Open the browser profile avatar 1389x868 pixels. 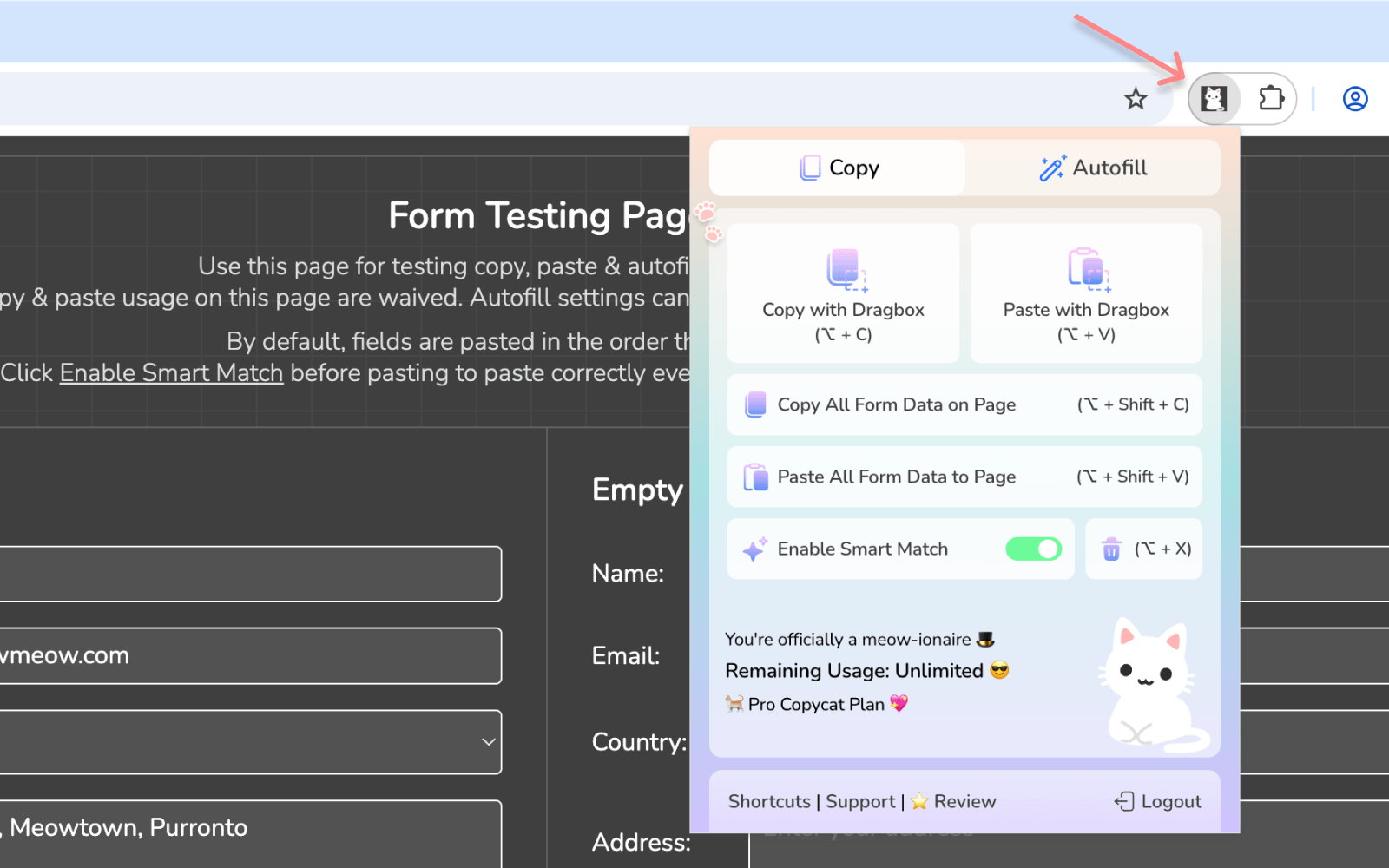point(1354,98)
